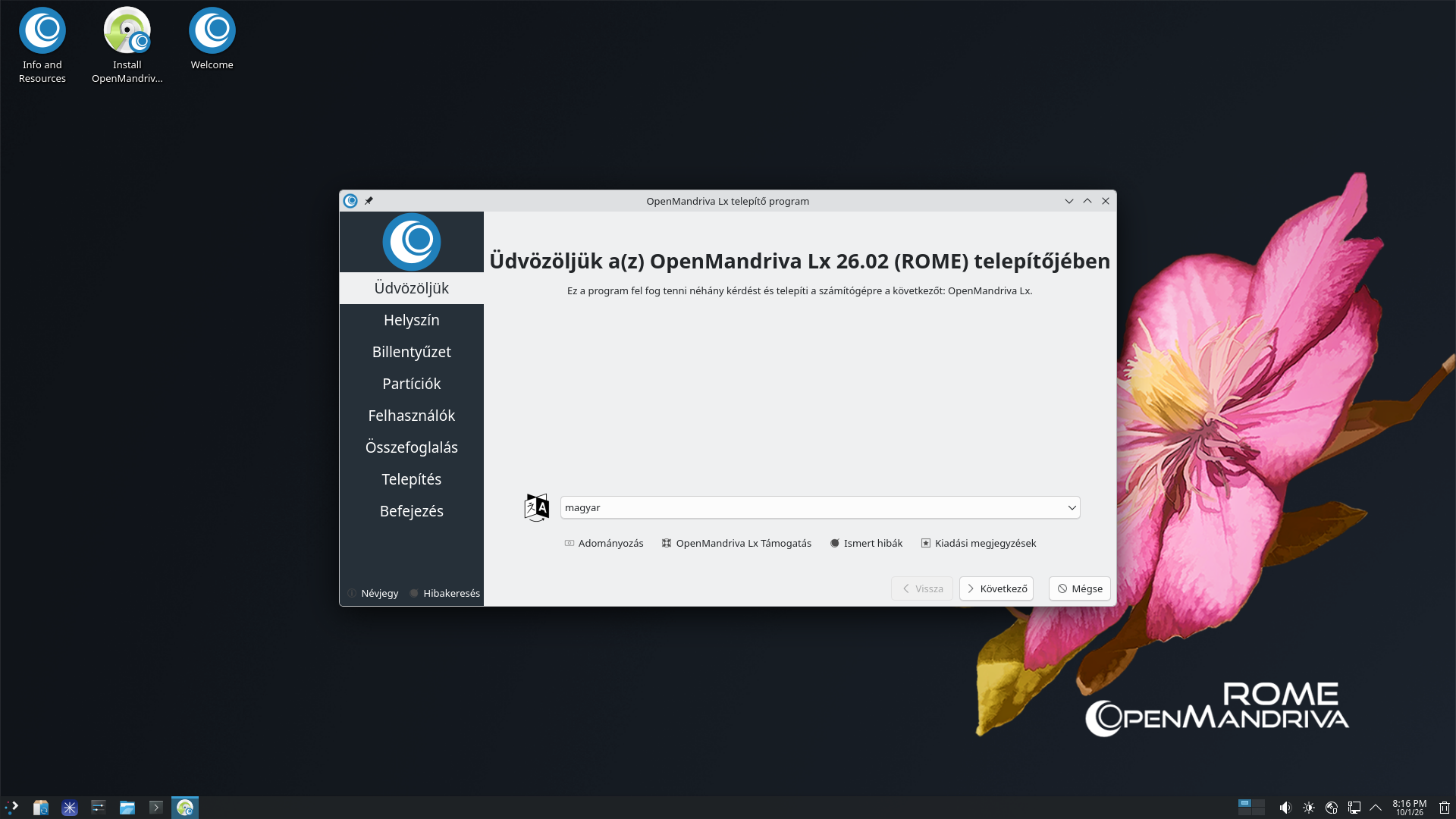Open the magyar language dropdown
The width and height of the screenshot is (1456, 819).
(820, 507)
